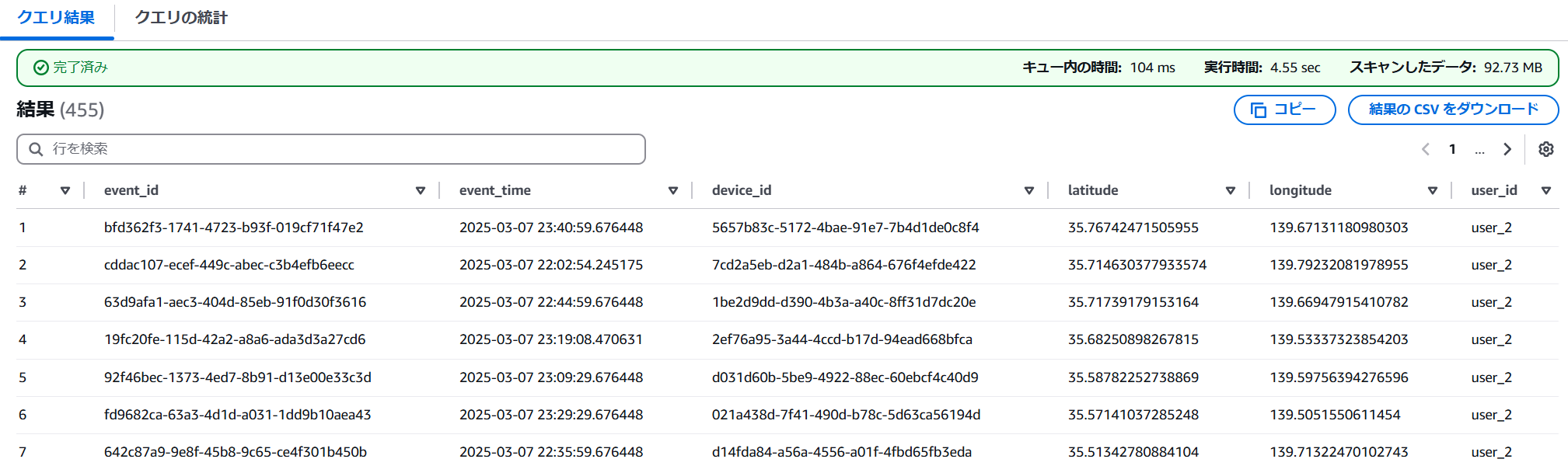This screenshot has height=466, width=1568.
Task: Click the device_id column header
Action: tap(742, 190)
